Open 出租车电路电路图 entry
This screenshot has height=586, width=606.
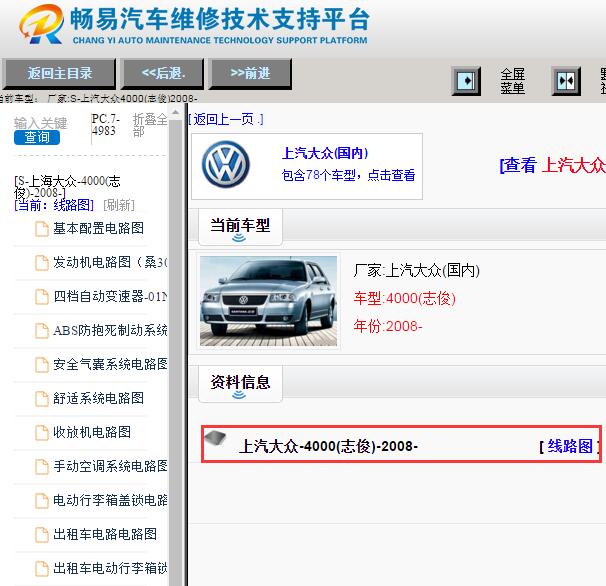pyautogui.click(x=105, y=534)
